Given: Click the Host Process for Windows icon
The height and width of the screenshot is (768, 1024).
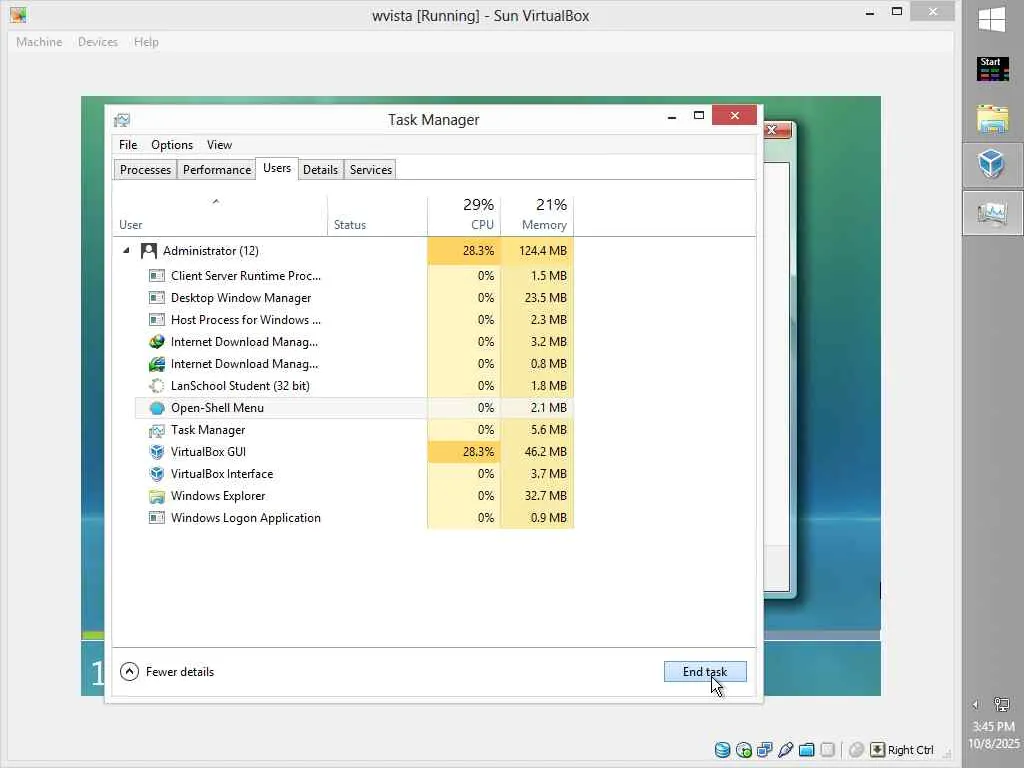Looking at the screenshot, I should [x=157, y=320].
